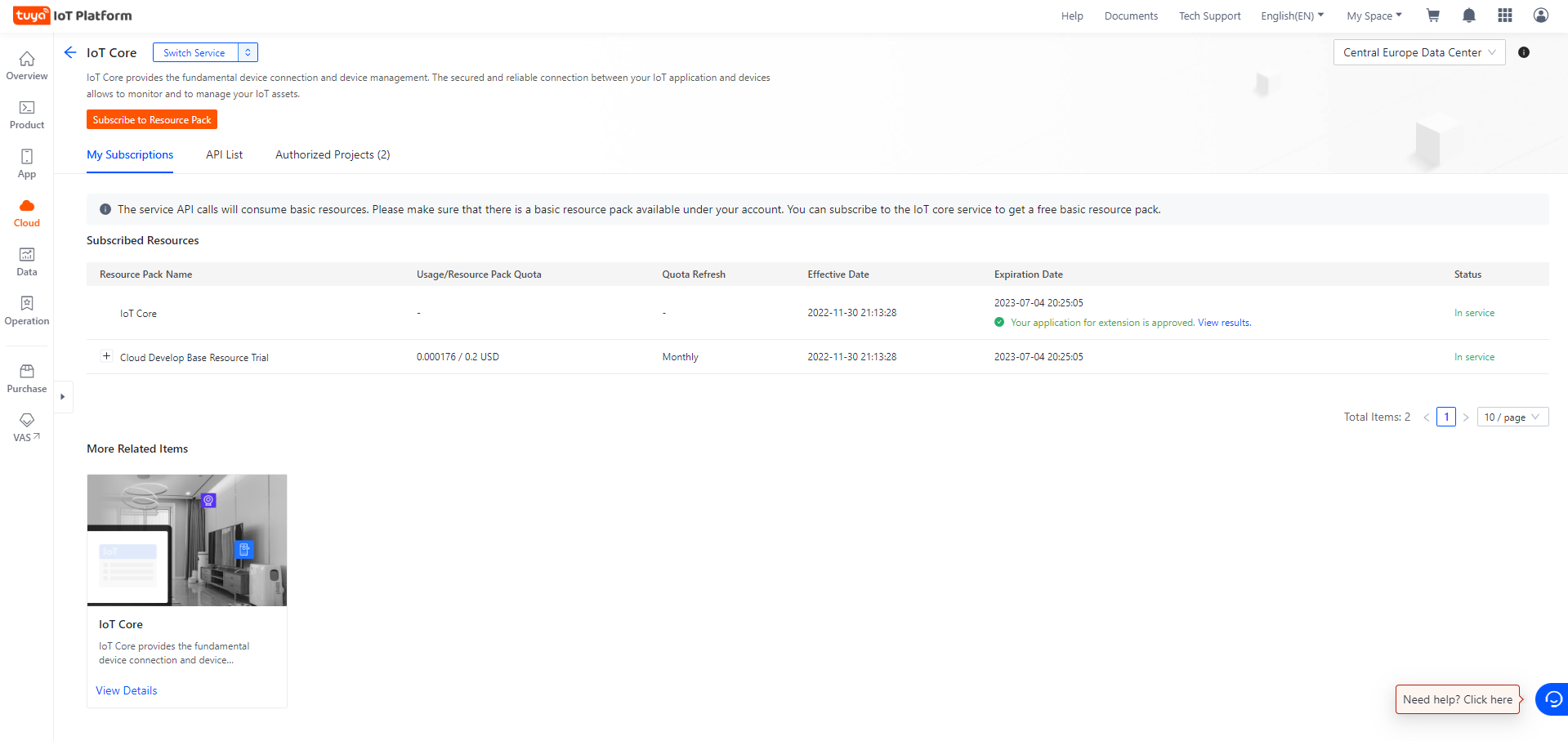Open the 10 / page size dropdown
This screenshot has height=741, width=1568.
[x=1512, y=417]
